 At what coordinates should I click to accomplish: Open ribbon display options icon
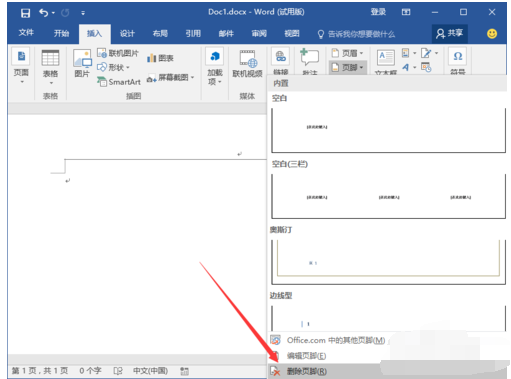(x=406, y=12)
